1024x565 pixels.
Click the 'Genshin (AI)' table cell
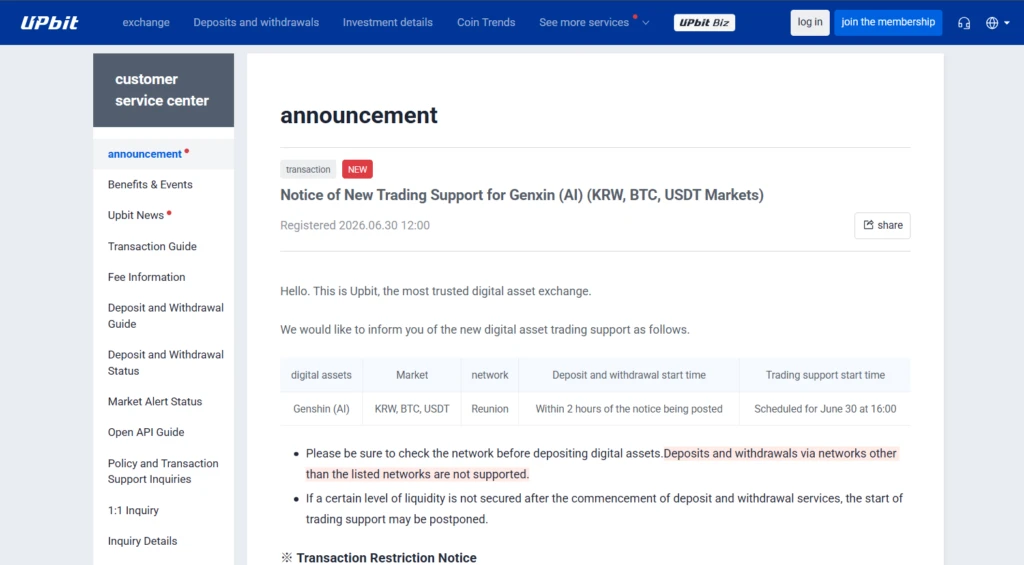click(321, 409)
